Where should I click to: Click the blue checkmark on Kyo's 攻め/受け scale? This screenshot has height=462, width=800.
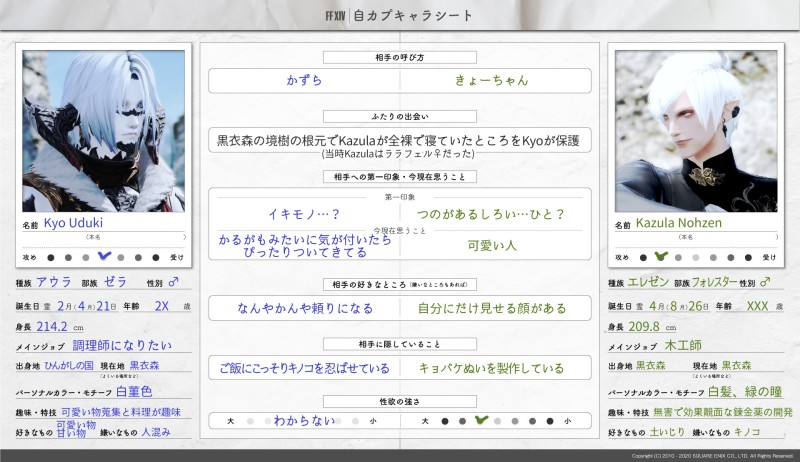[x=104, y=256]
